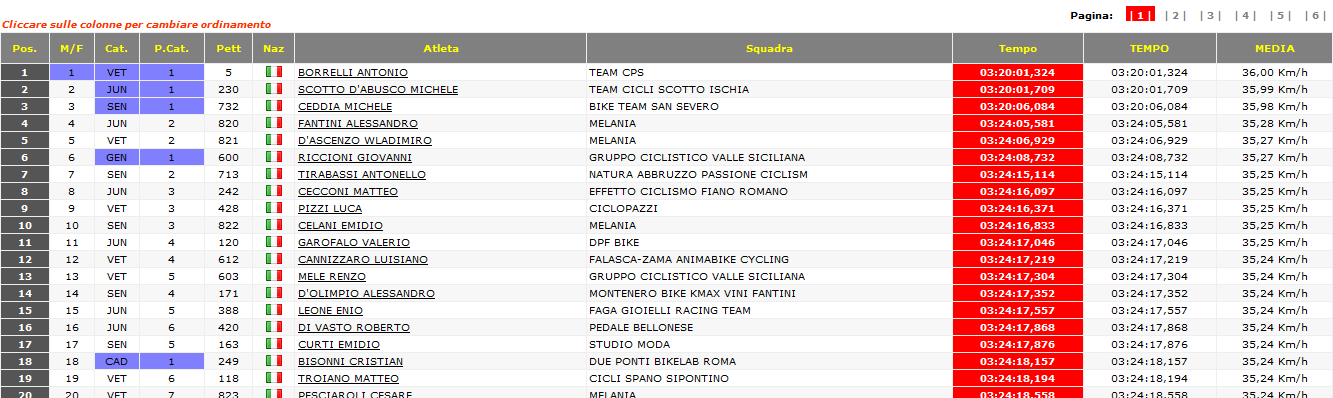Image resolution: width=1333 pixels, height=398 pixels.
Task: Sort by the Cat. column header
Action: tap(116, 48)
